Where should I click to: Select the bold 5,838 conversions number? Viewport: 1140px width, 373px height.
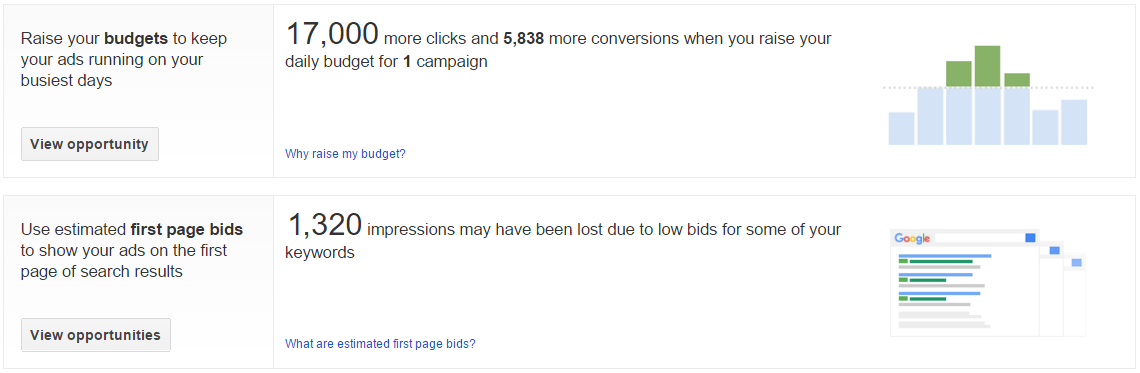point(524,38)
